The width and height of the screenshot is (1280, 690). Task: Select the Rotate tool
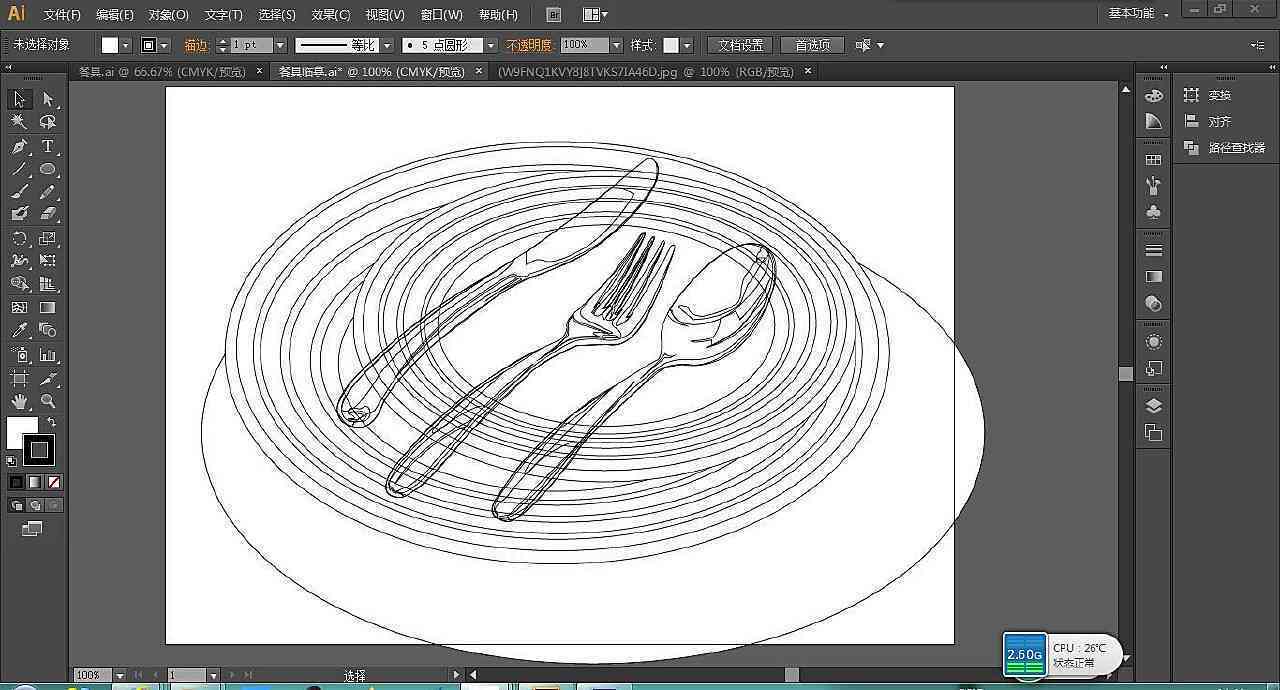[x=19, y=238]
